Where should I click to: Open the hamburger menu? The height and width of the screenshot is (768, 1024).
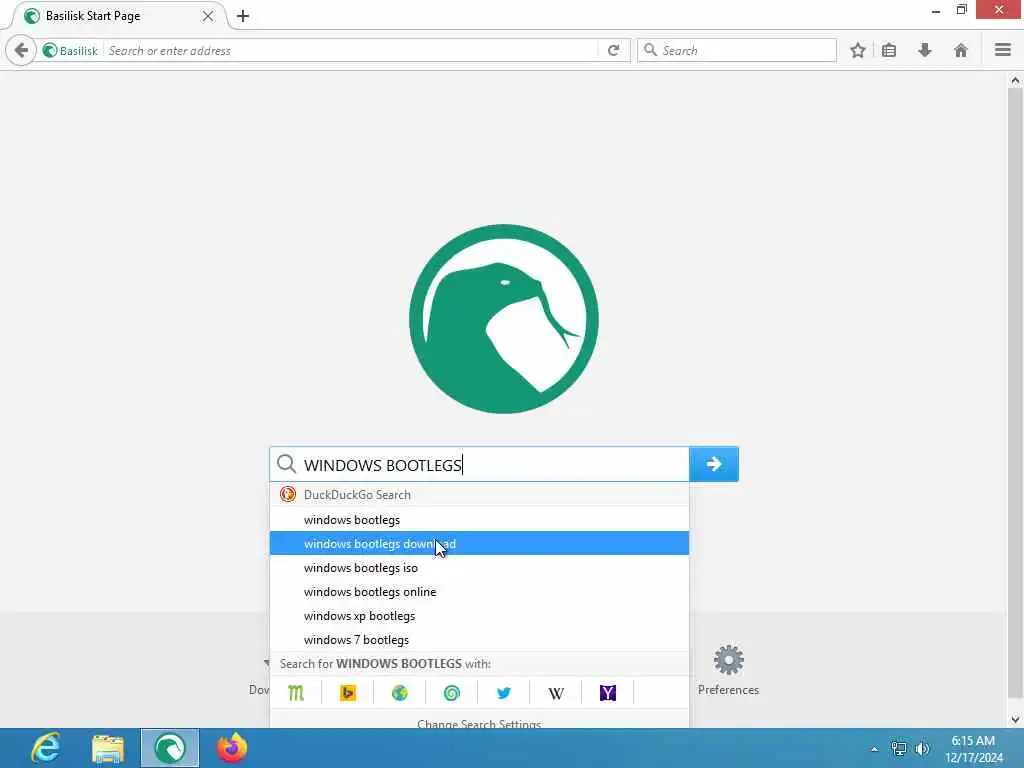1003,50
